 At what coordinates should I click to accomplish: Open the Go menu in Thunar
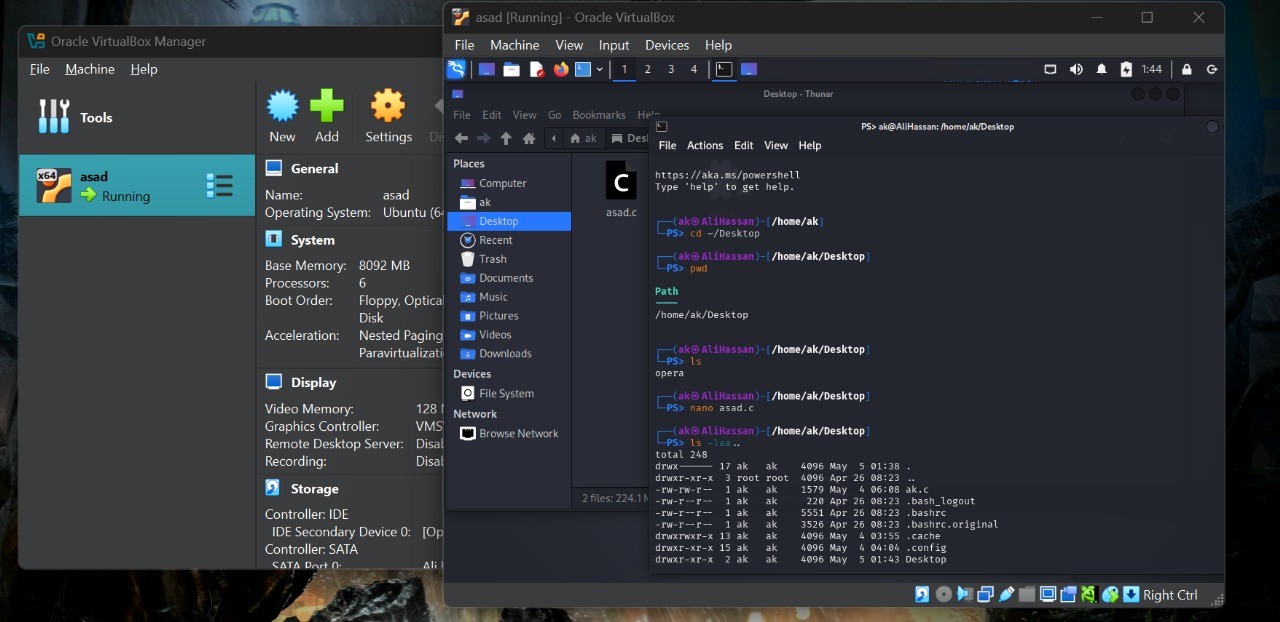(554, 115)
